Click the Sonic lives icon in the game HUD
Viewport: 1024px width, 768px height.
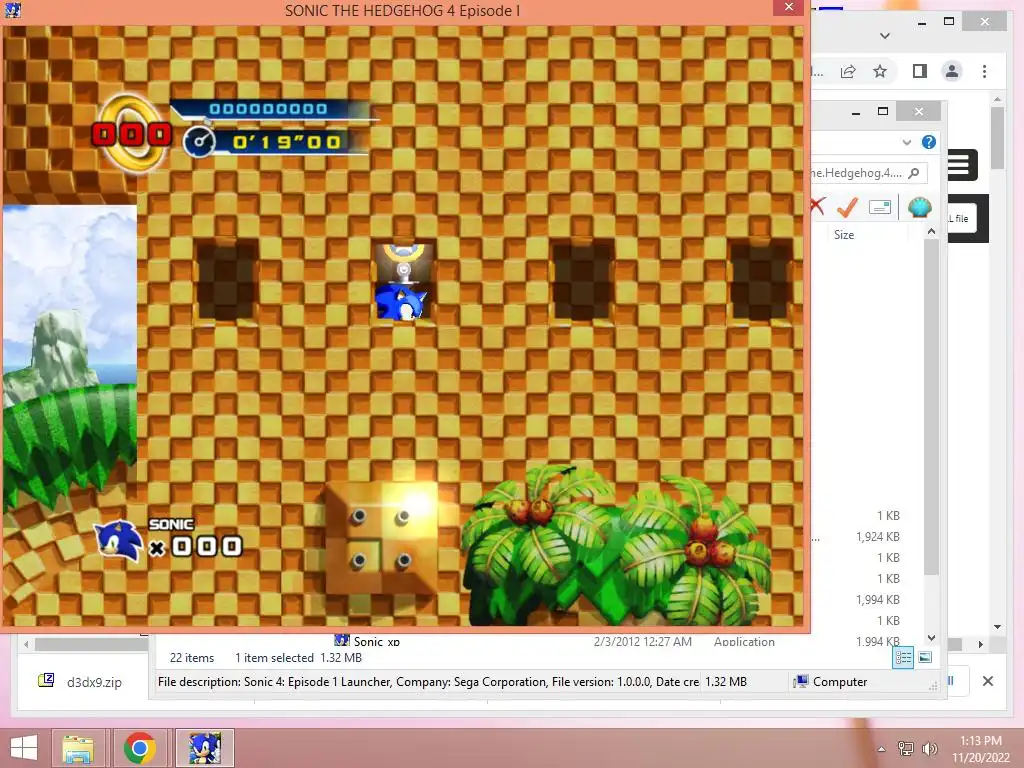click(x=118, y=540)
